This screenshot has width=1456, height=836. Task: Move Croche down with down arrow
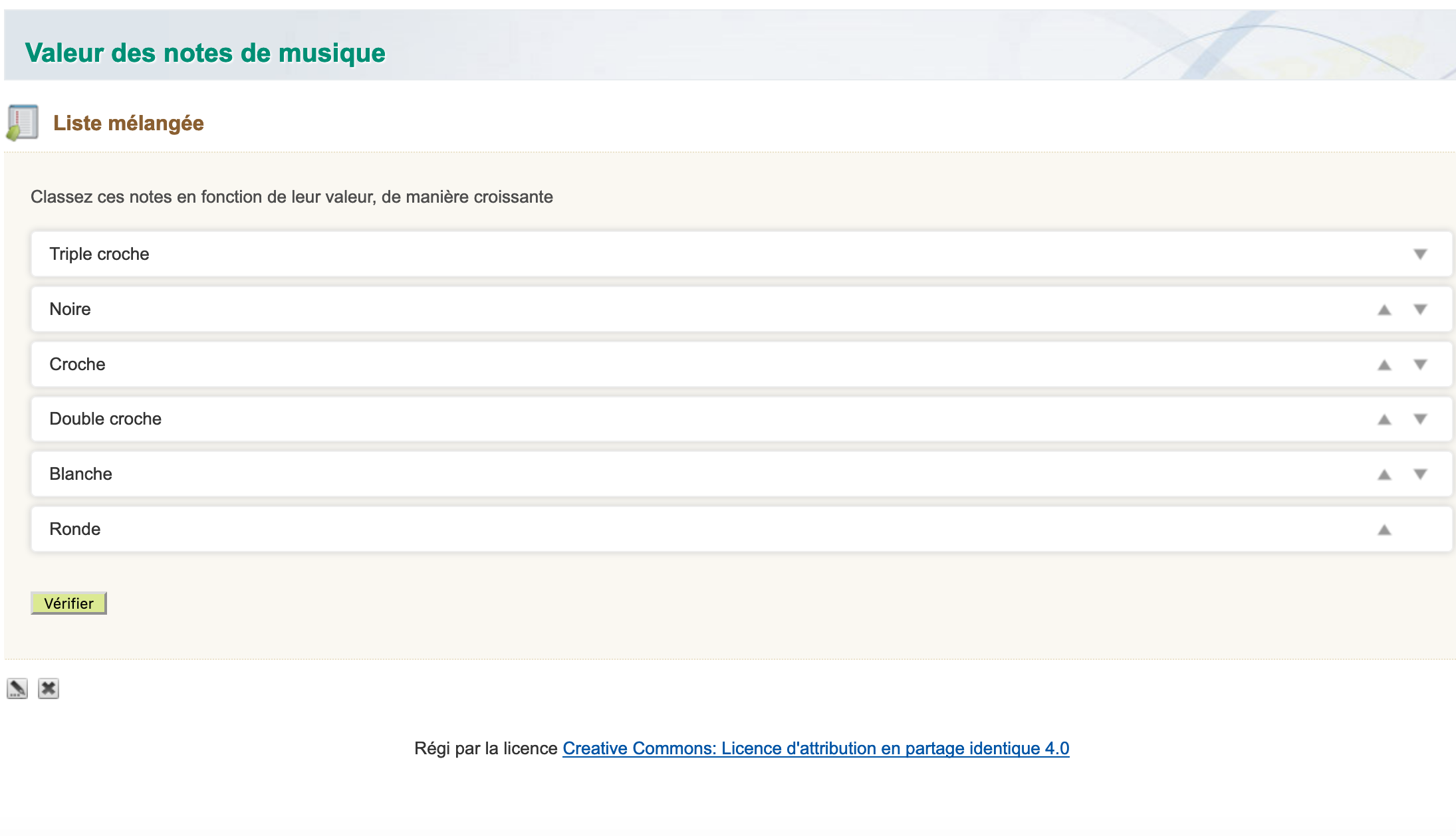[x=1420, y=365]
